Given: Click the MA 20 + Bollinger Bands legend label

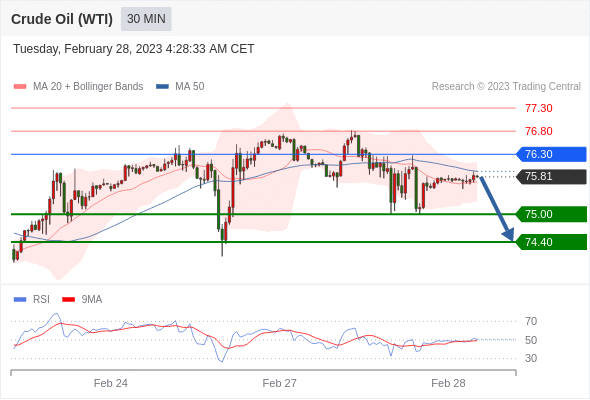Looking at the screenshot, I should 88,87.
